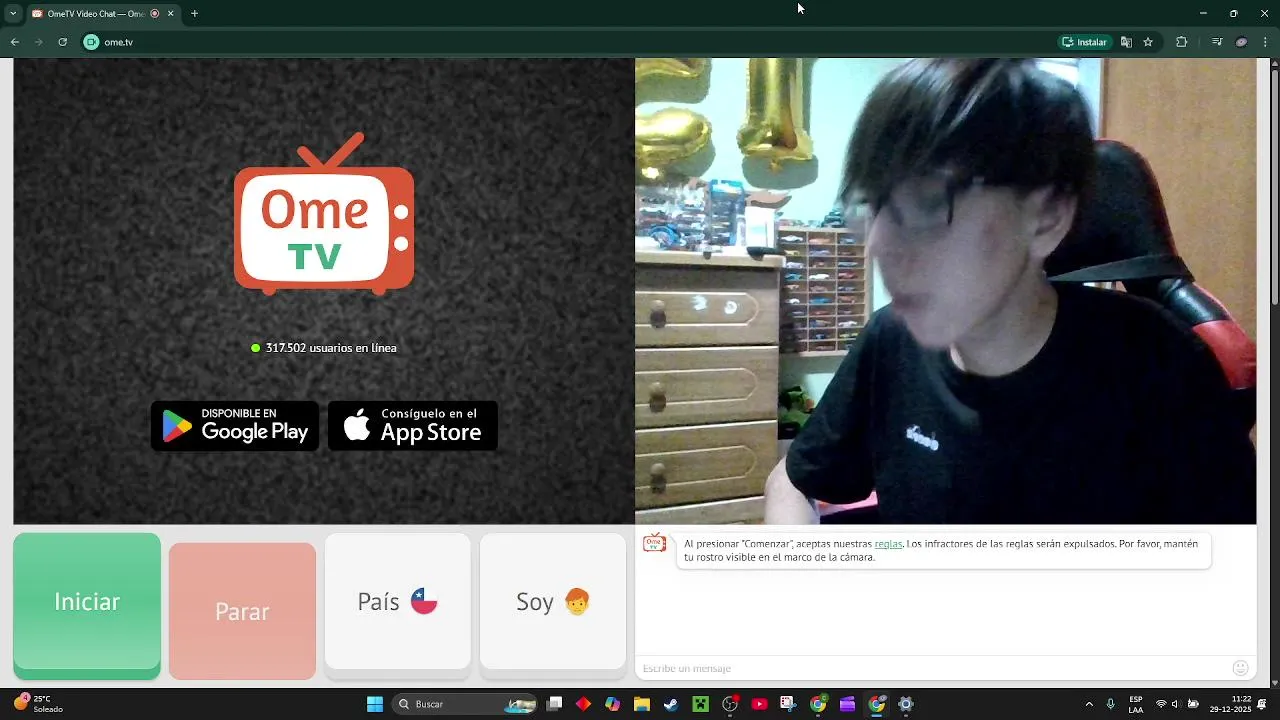Screen dimensions: 1280x720
Task: Open the media controls icon
Action: point(1217,42)
